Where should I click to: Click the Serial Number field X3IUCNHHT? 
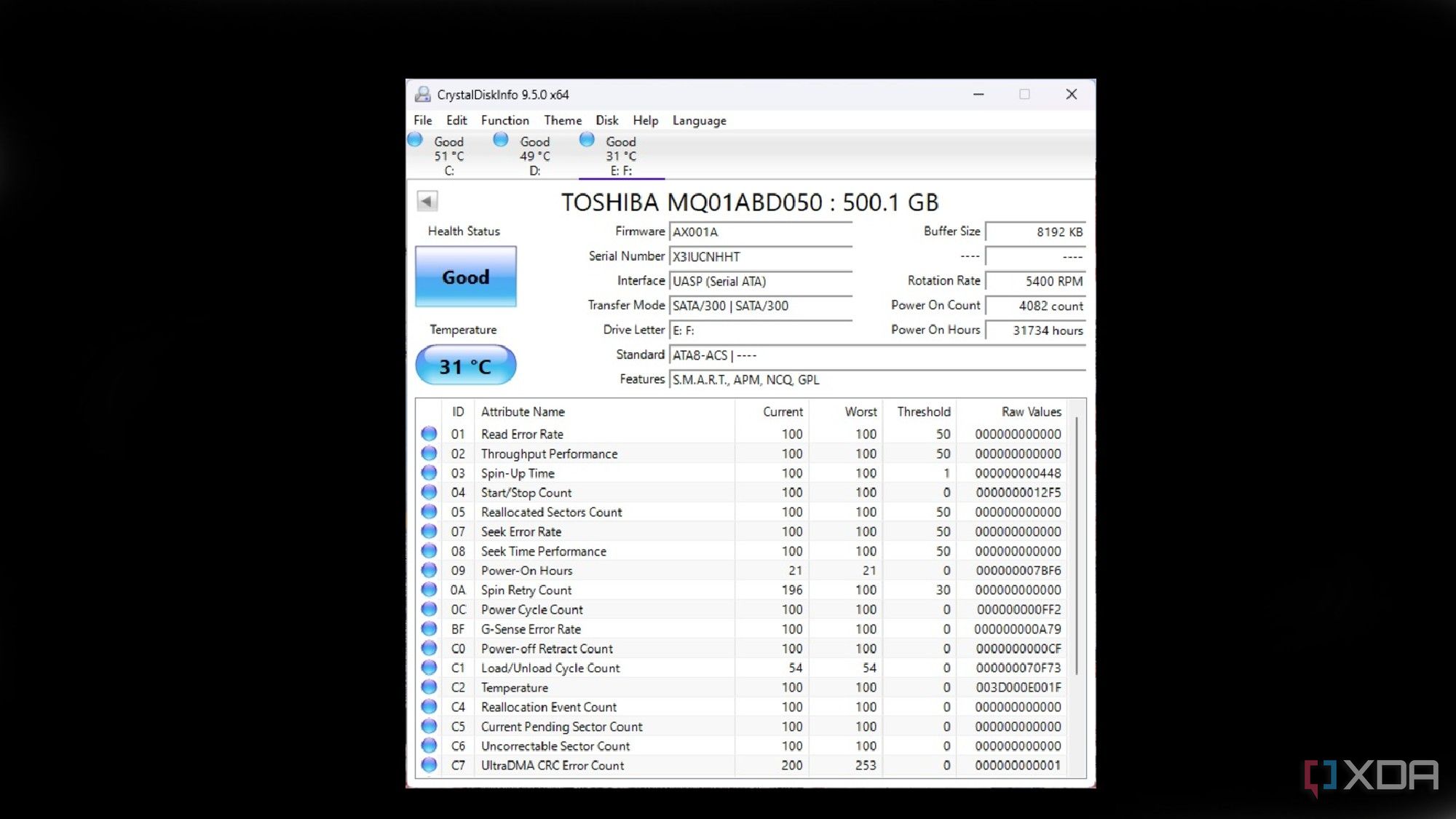[x=761, y=257]
